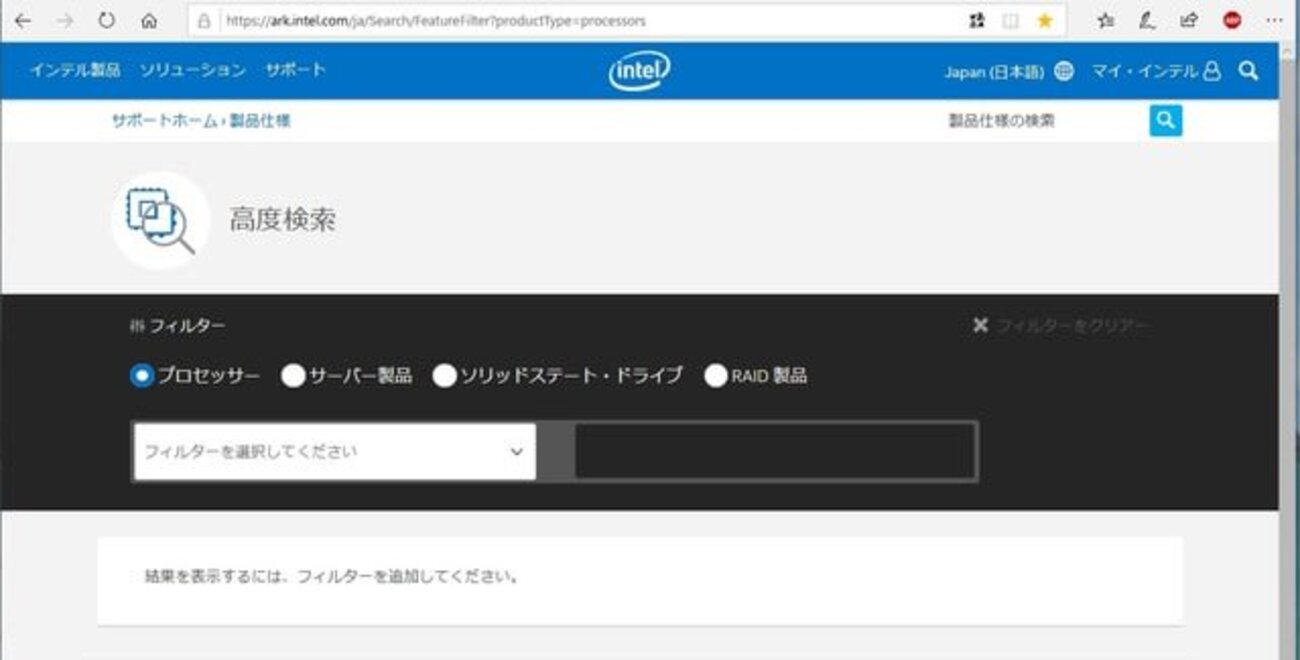The height and width of the screenshot is (660, 1300).
Task: Click the translate icon in the address bar
Action: pos(977,20)
